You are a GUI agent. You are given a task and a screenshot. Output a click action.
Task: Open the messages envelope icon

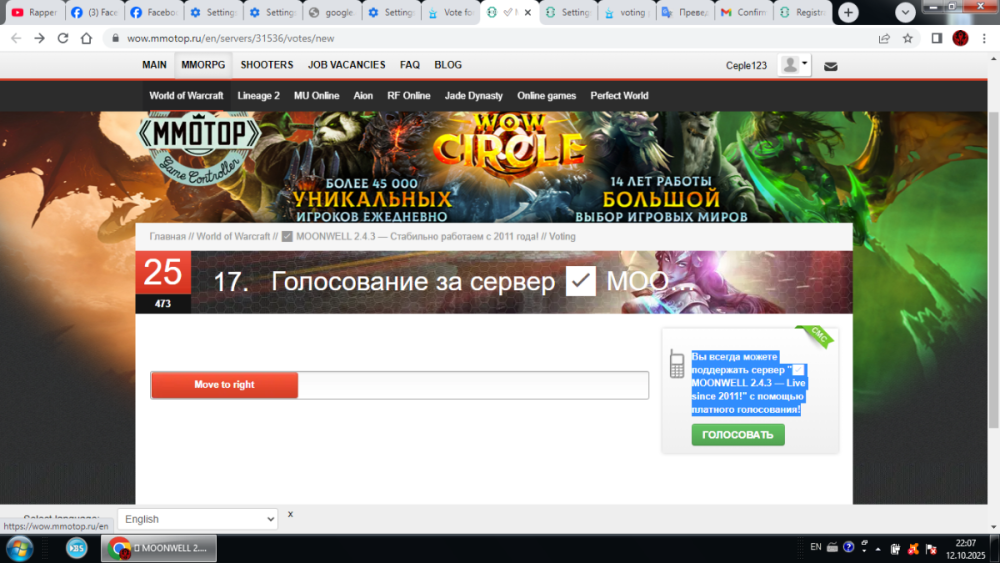tap(830, 66)
